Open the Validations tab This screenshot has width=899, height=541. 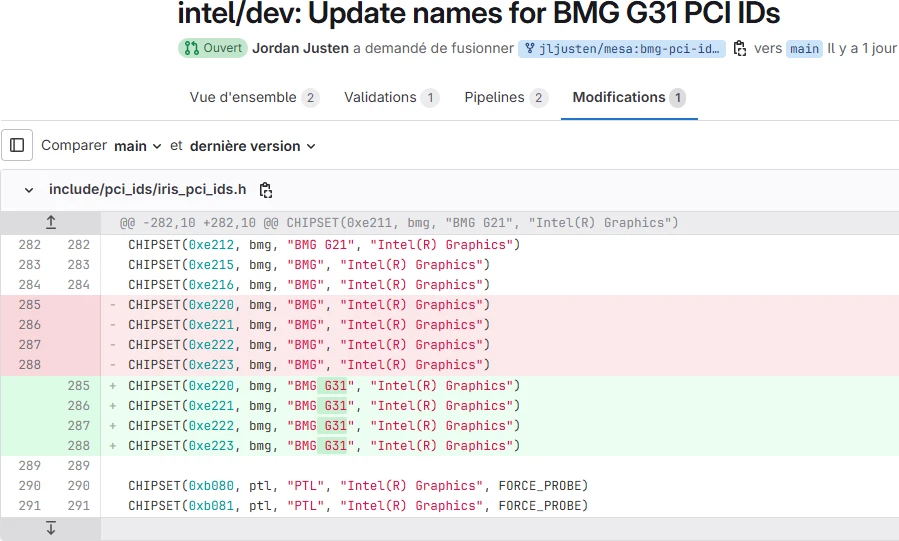(x=391, y=97)
